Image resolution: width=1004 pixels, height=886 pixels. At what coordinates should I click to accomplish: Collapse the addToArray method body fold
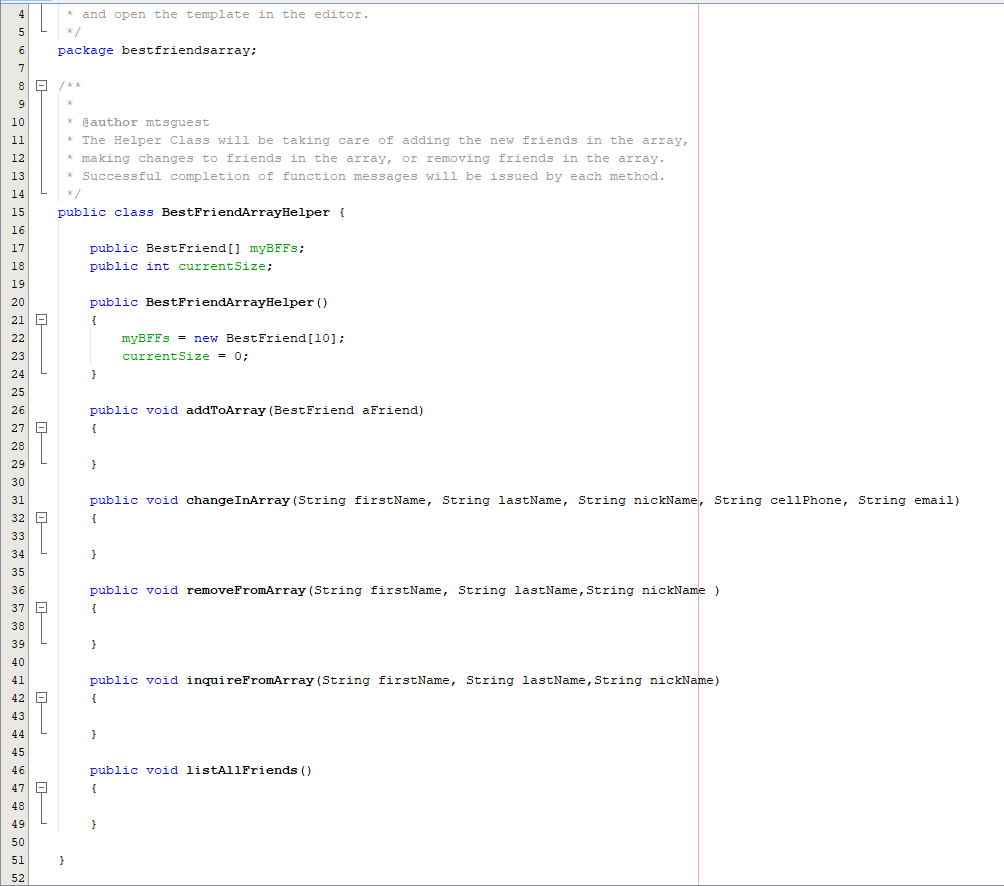pos(41,427)
